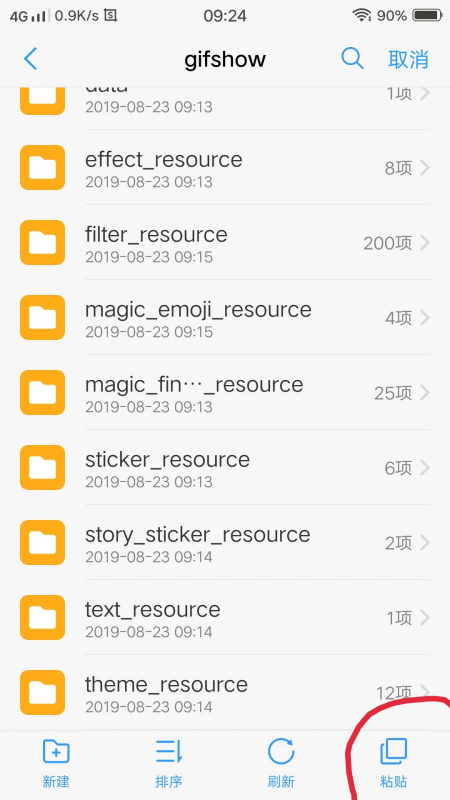
Task: Tap the gifshow title in header
Action: coord(224,60)
